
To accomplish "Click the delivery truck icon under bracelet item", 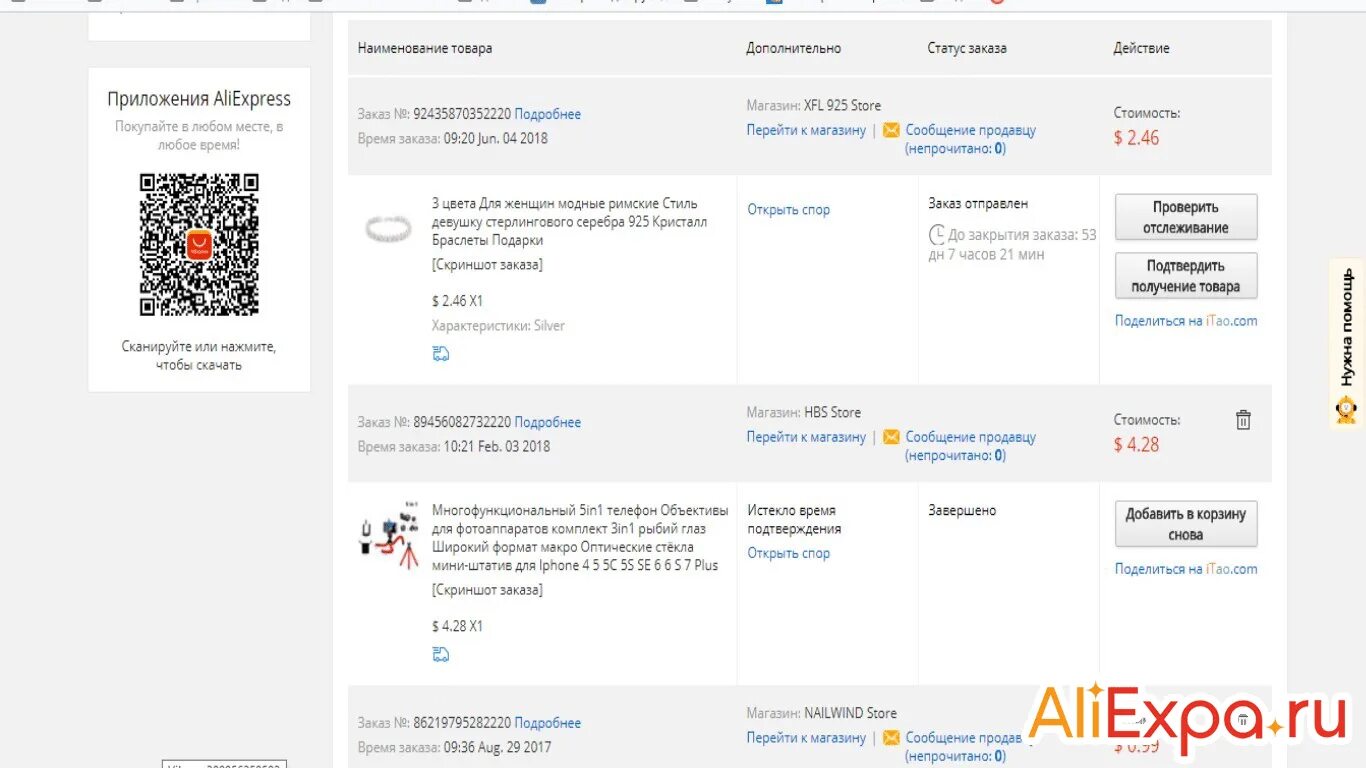I will [x=441, y=354].
